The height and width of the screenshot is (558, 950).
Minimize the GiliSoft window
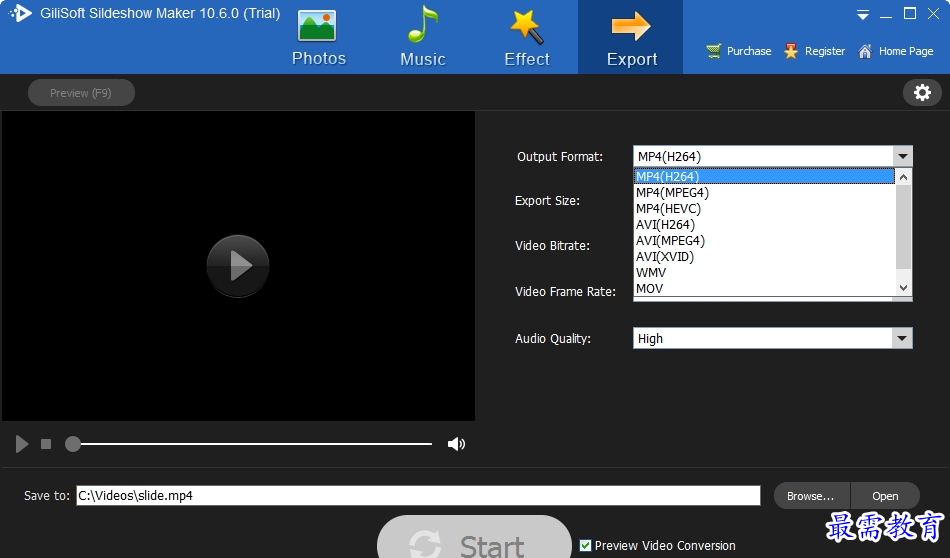pos(886,15)
